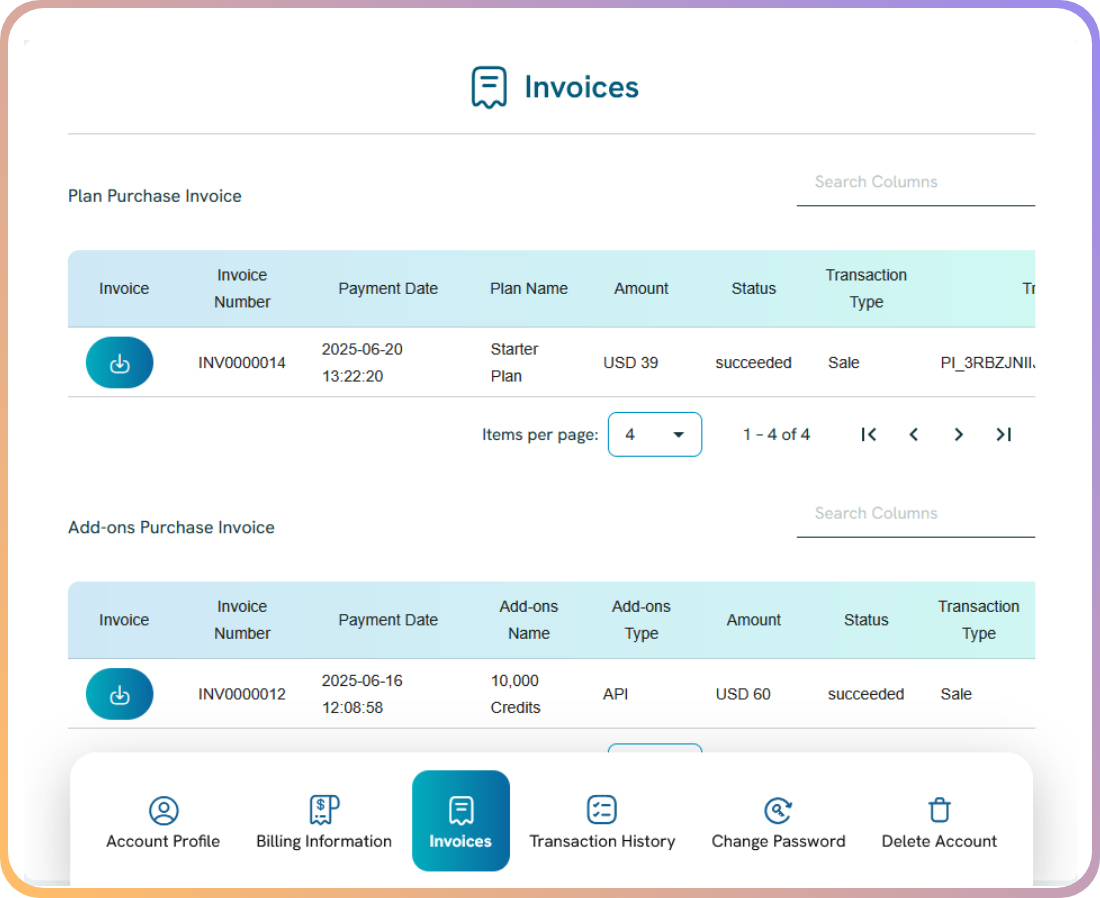This screenshot has height=898, width=1100.
Task: Sort add-ons table by Status header
Action: coord(866,620)
